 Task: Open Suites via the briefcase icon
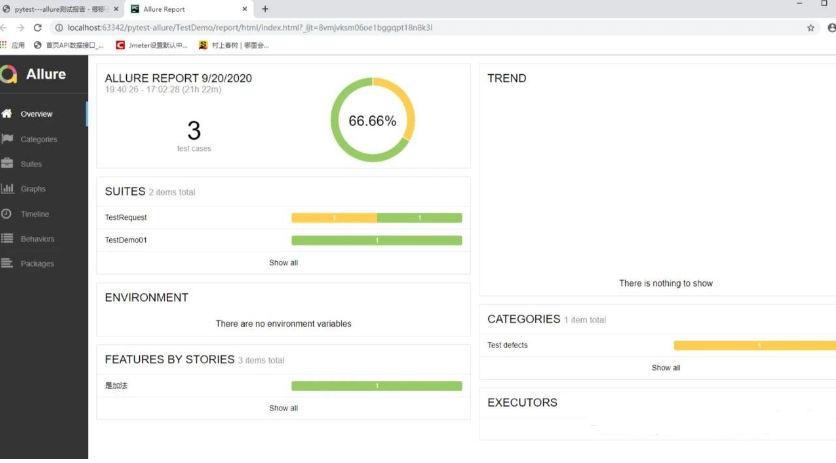pyautogui.click(x=7, y=163)
